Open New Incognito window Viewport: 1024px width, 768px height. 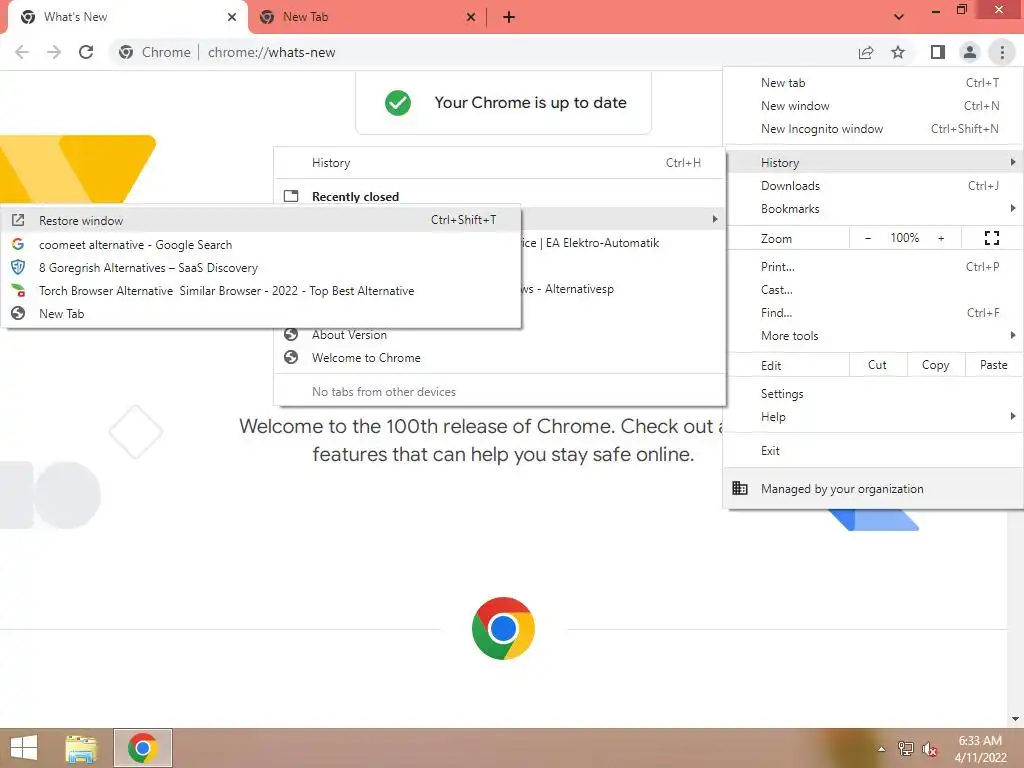click(x=874, y=129)
